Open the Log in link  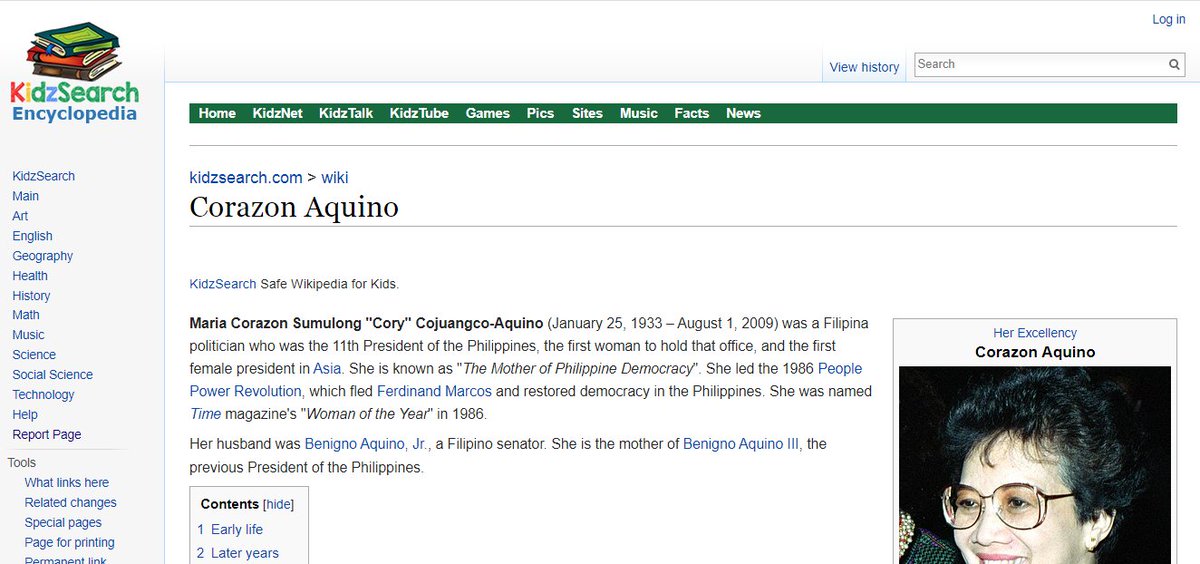(1168, 19)
